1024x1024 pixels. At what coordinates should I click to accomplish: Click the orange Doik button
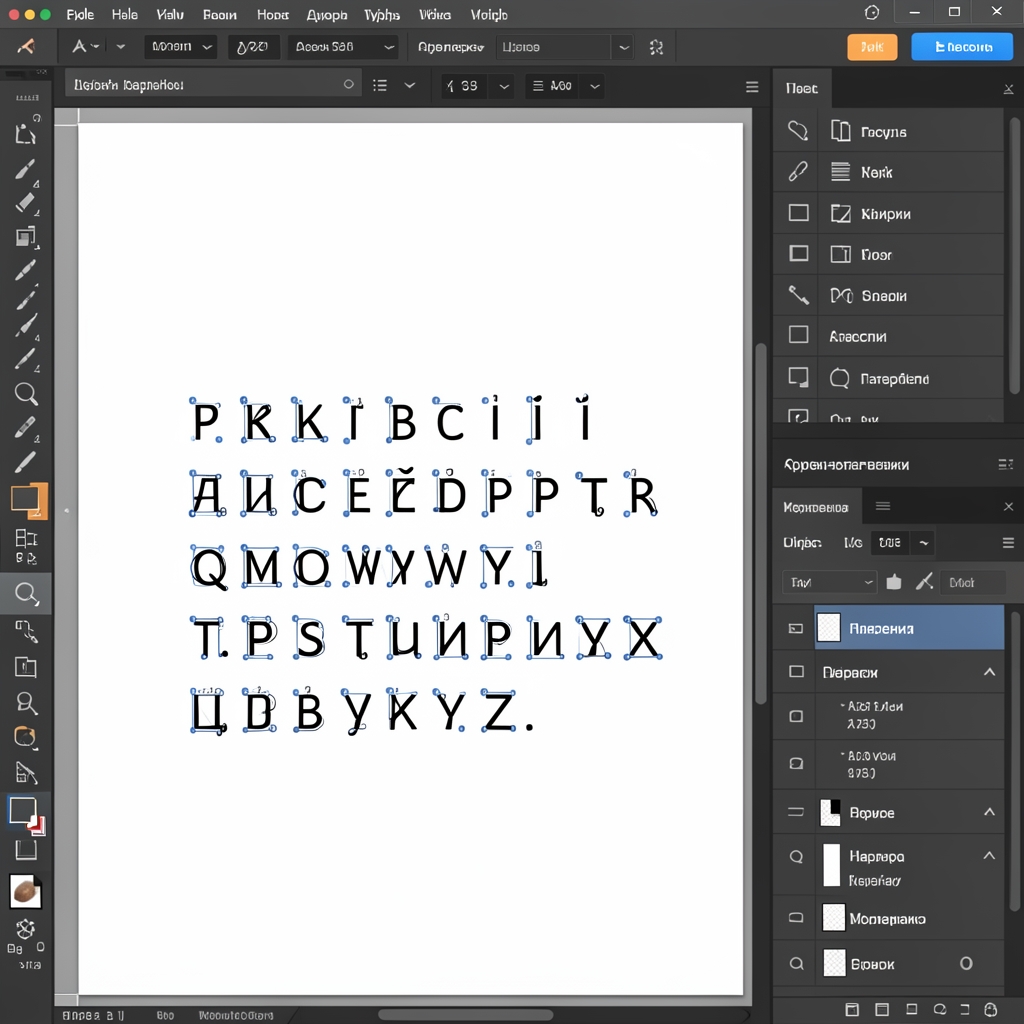[x=872, y=46]
